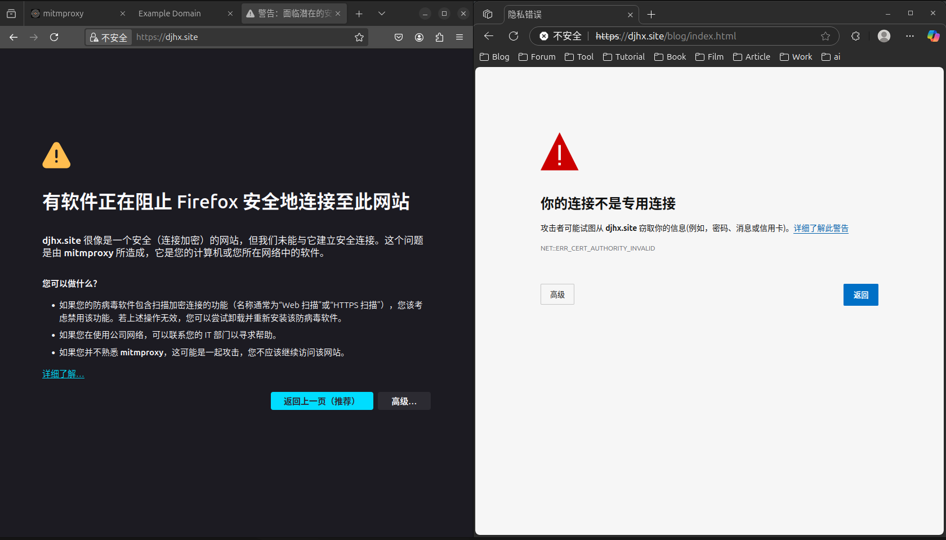Viewport: 946px width, 540px height.
Task: Click the 返回上一页（推荐） button
Action: coord(321,401)
